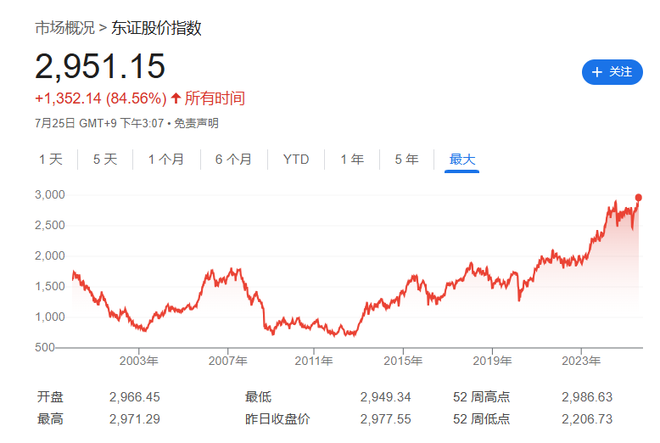Click the 52 周高点 value 2,986.63
The image size is (660, 443).
[587, 397]
